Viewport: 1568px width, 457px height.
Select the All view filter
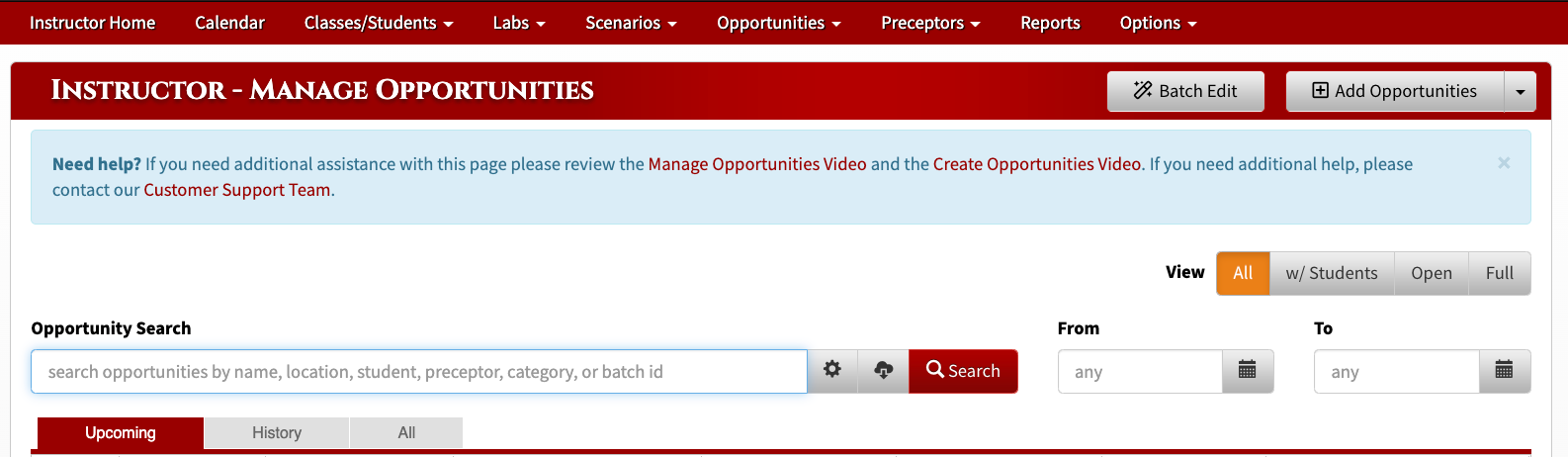1243,273
